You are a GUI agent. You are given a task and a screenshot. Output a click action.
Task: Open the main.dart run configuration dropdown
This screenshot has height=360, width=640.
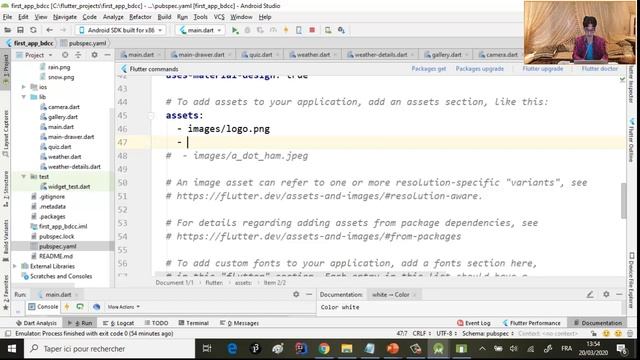(x=200, y=30)
